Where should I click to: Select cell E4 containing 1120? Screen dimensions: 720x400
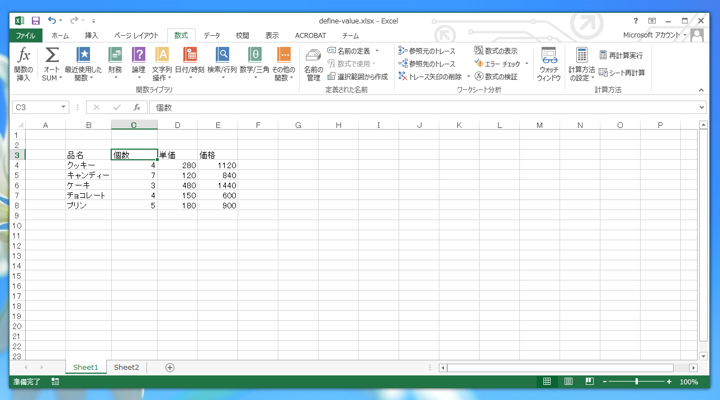point(218,165)
